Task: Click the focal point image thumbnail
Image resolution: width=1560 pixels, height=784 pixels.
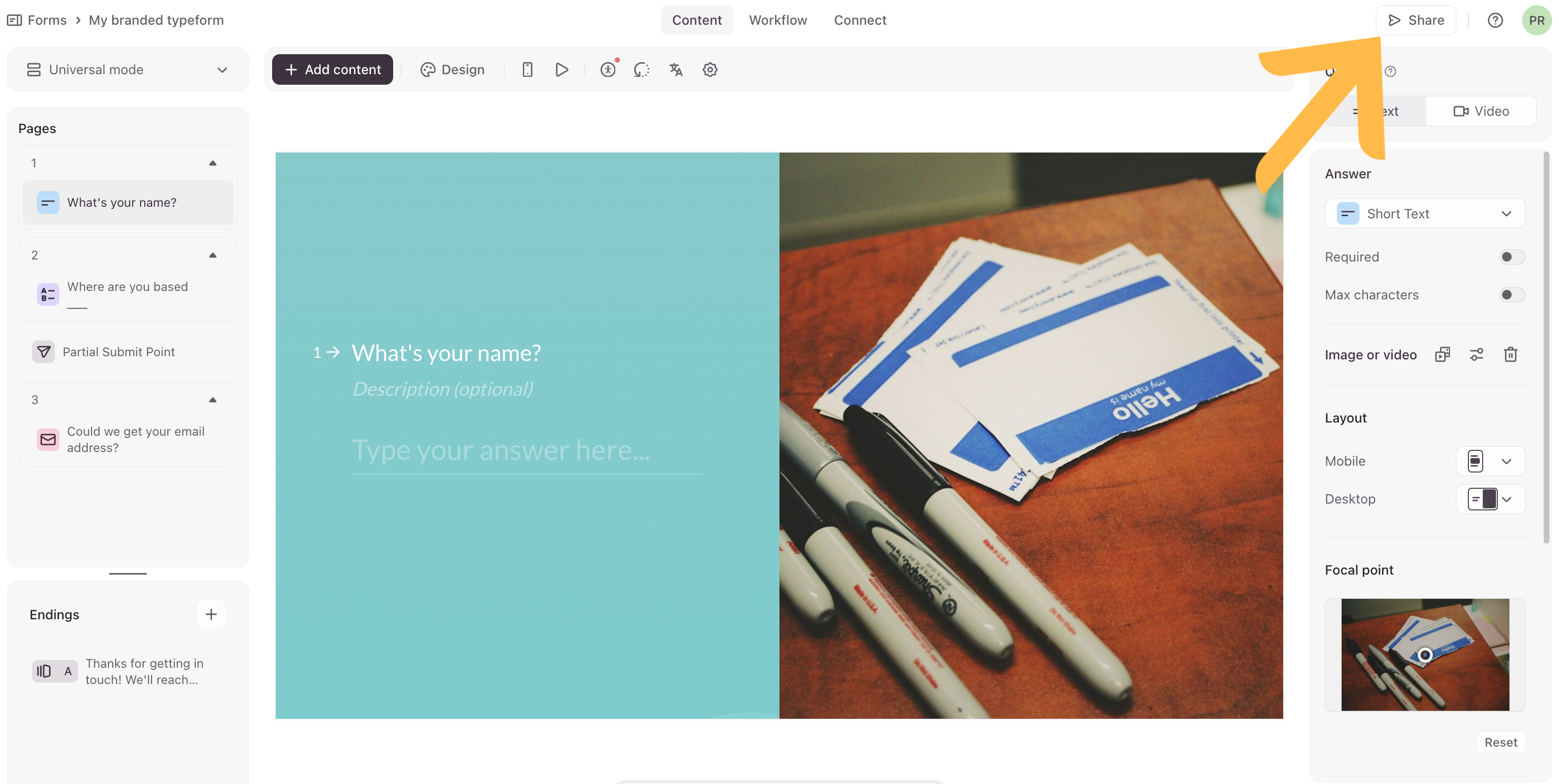Action: [1424, 655]
